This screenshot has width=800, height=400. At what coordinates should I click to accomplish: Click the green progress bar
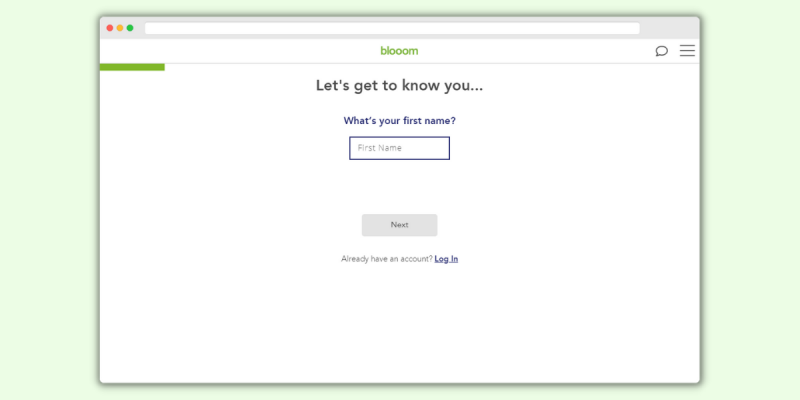click(x=132, y=67)
